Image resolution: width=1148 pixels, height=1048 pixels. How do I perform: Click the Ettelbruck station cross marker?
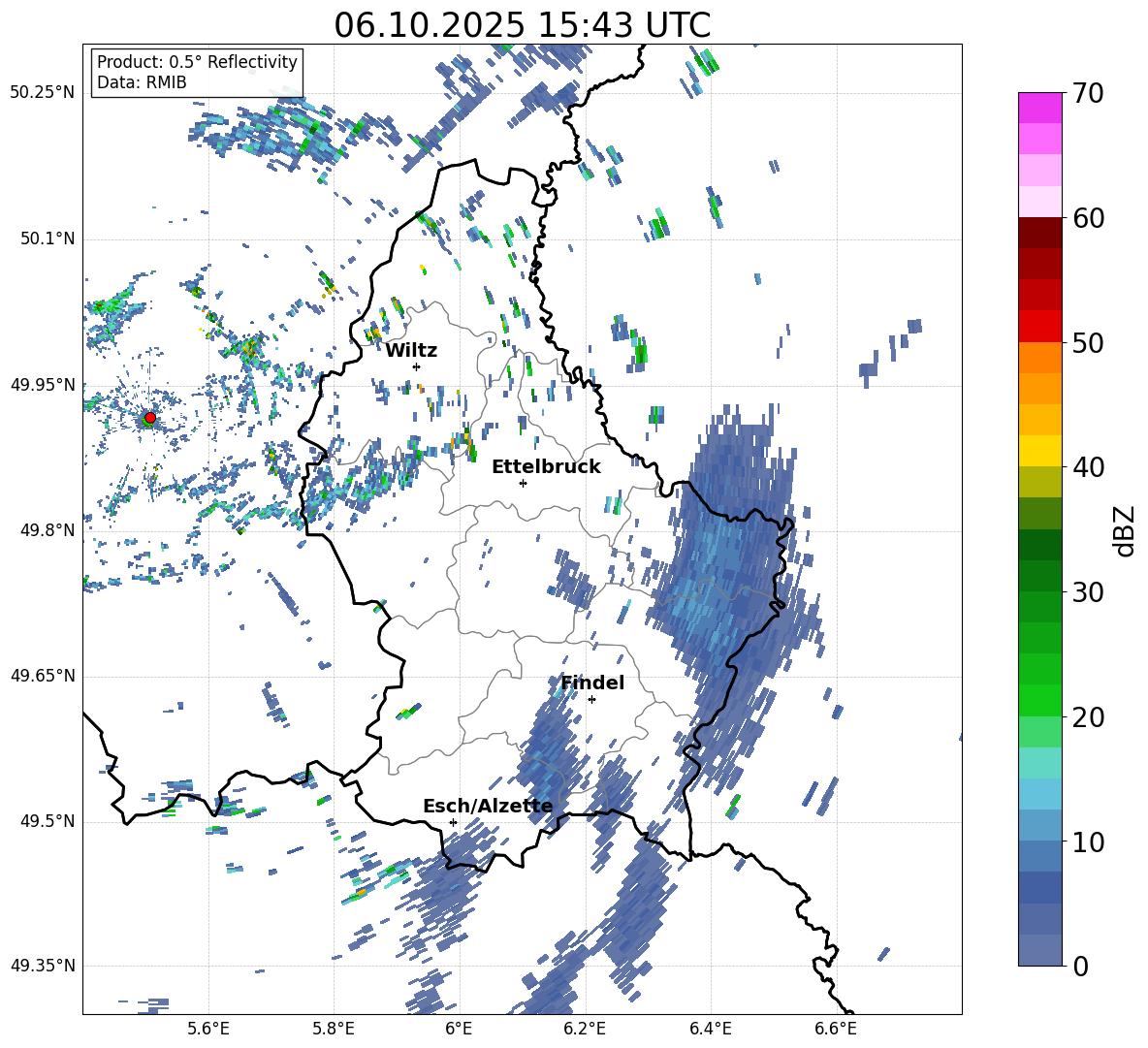(523, 483)
